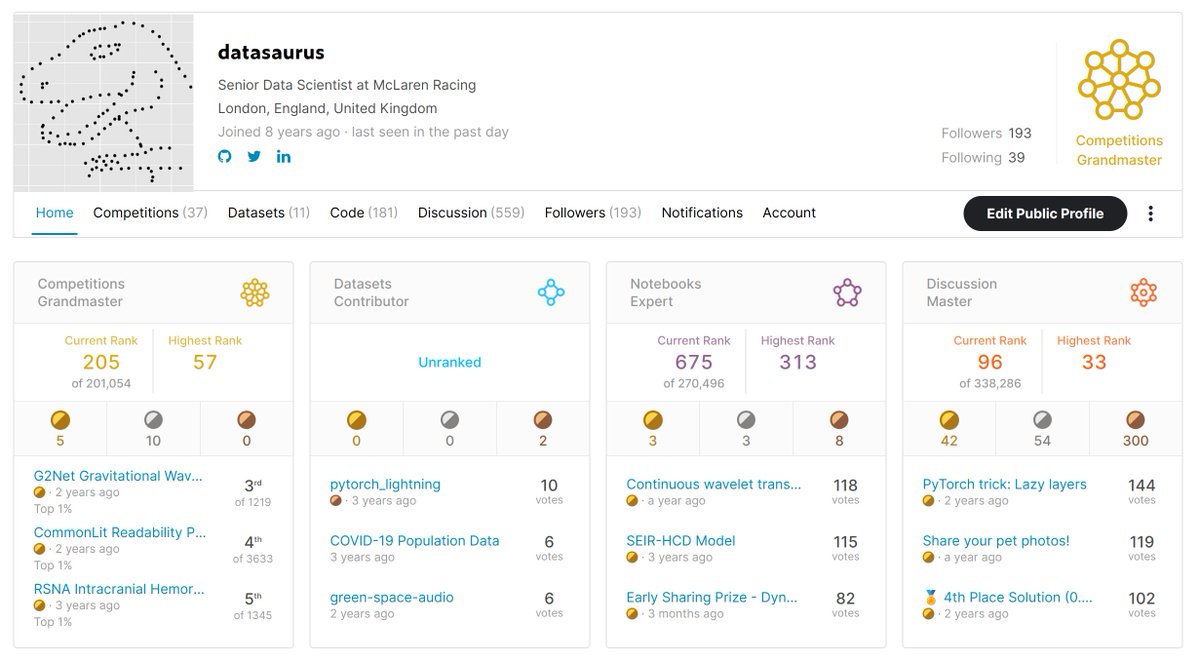Click the Edit Public Profile button
1200x662 pixels.
point(1045,213)
